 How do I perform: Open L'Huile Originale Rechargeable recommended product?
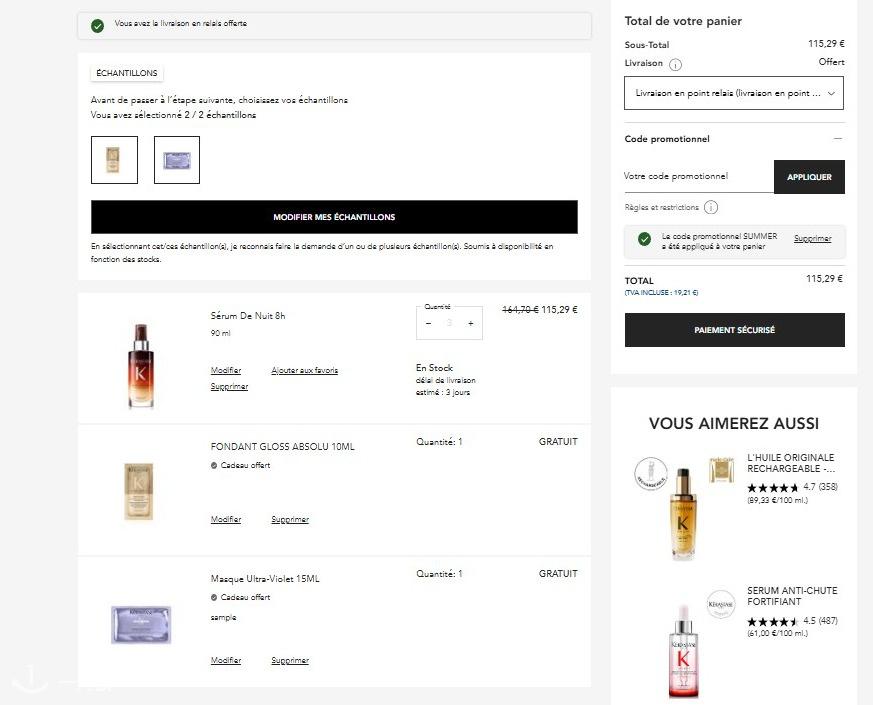(790, 461)
